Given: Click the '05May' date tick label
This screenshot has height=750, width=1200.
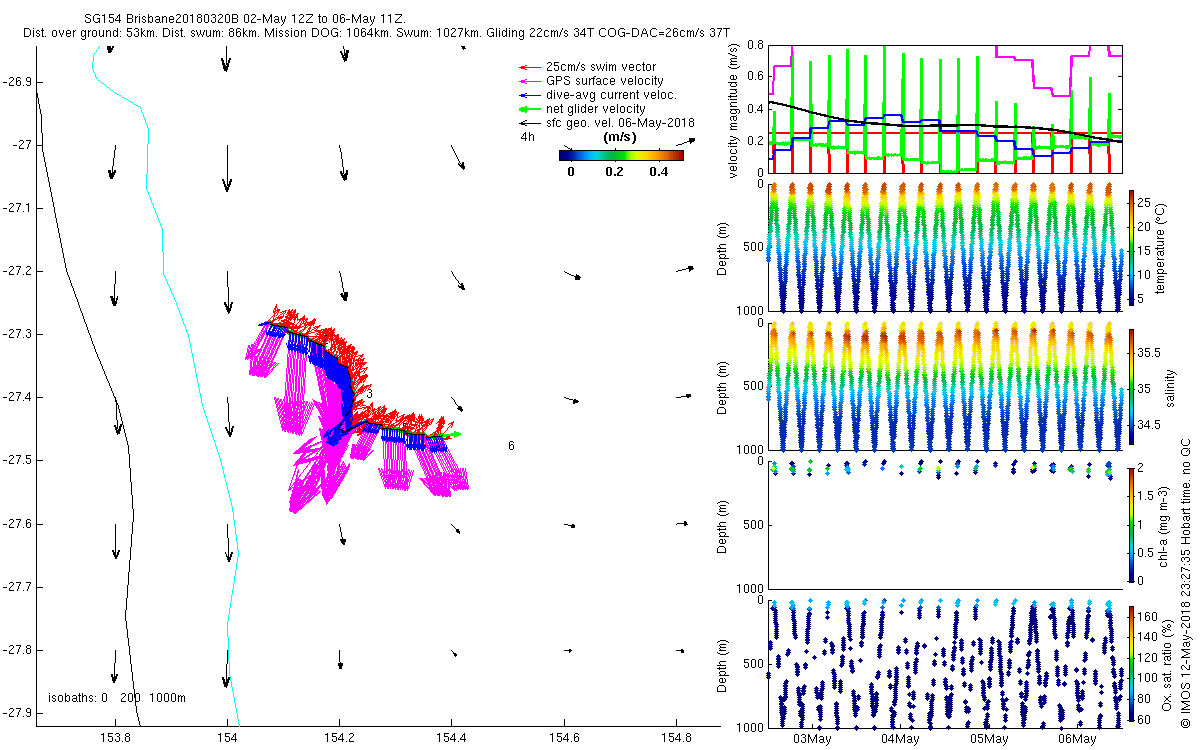Looking at the screenshot, I should click(987, 739).
